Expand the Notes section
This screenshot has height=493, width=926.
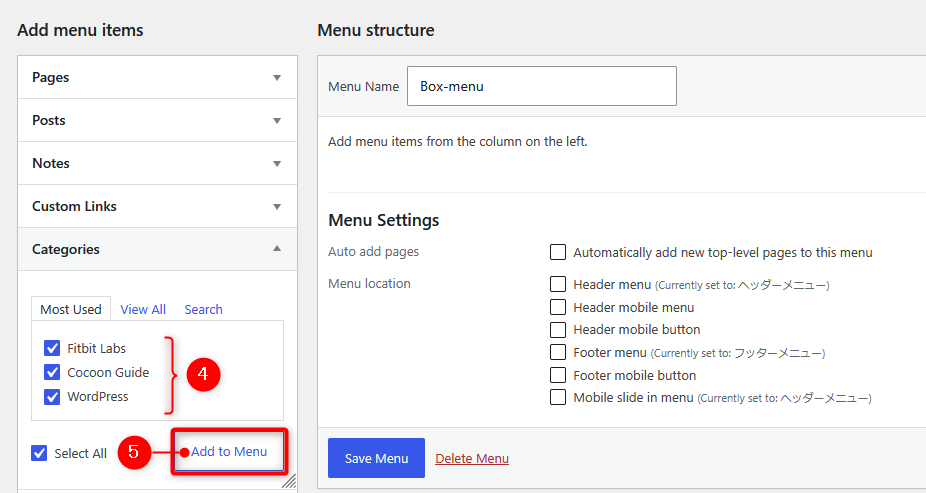click(x=157, y=164)
